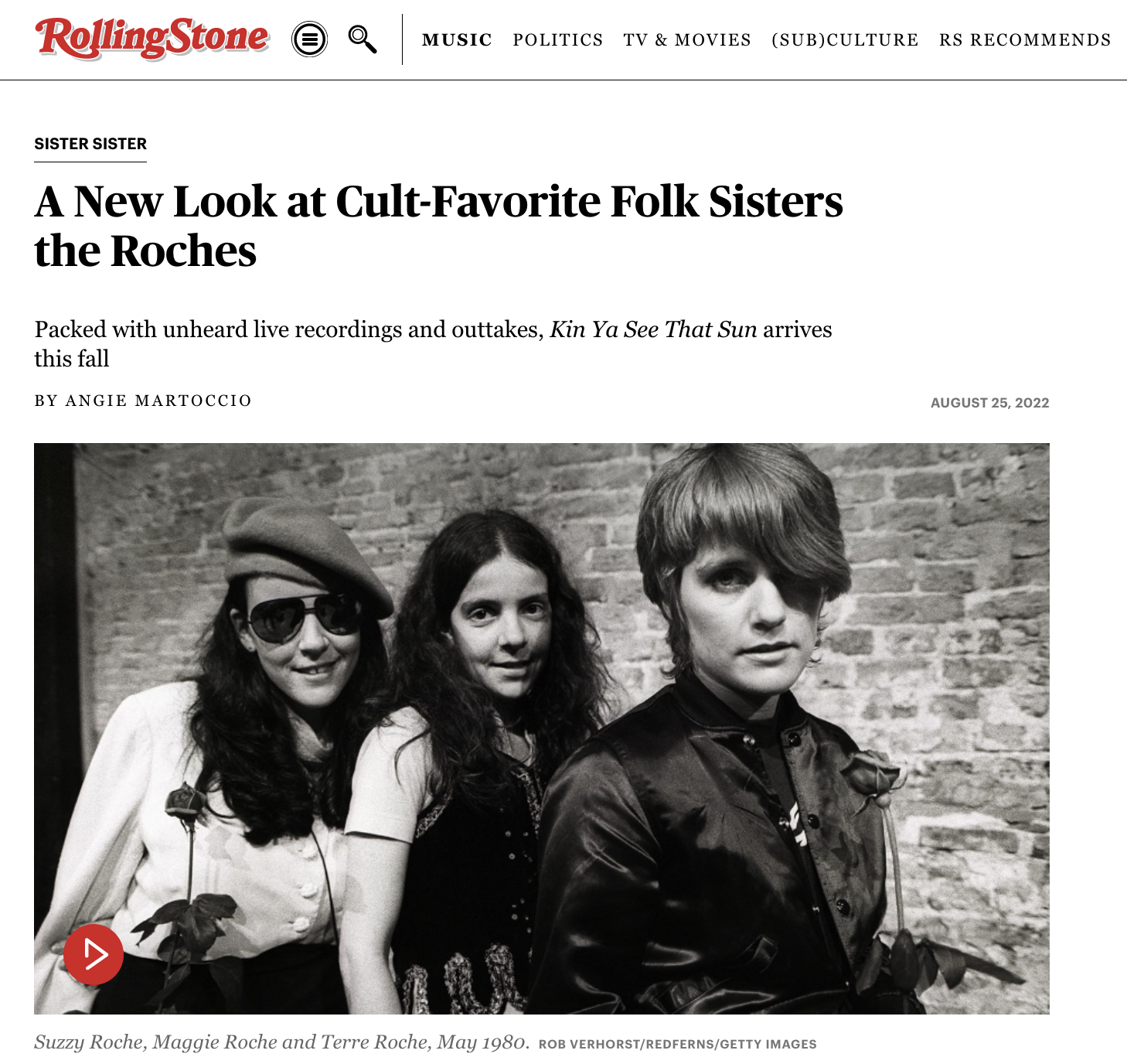Image resolution: width=1127 pixels, height=1064 pixels.
Task: Click the Sister Sister category tag
Action: point(90,144)
